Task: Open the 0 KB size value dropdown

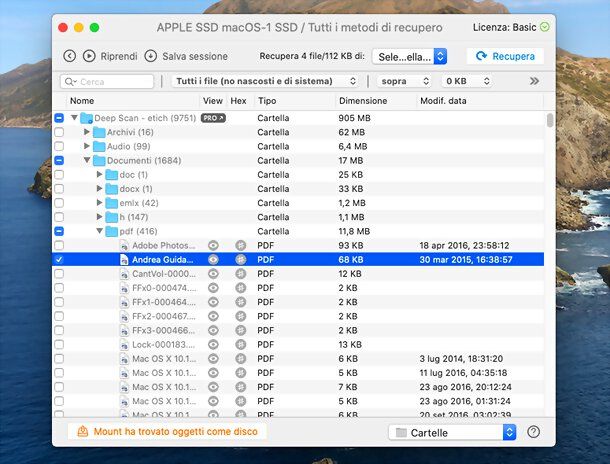Action: pos(467,81)
